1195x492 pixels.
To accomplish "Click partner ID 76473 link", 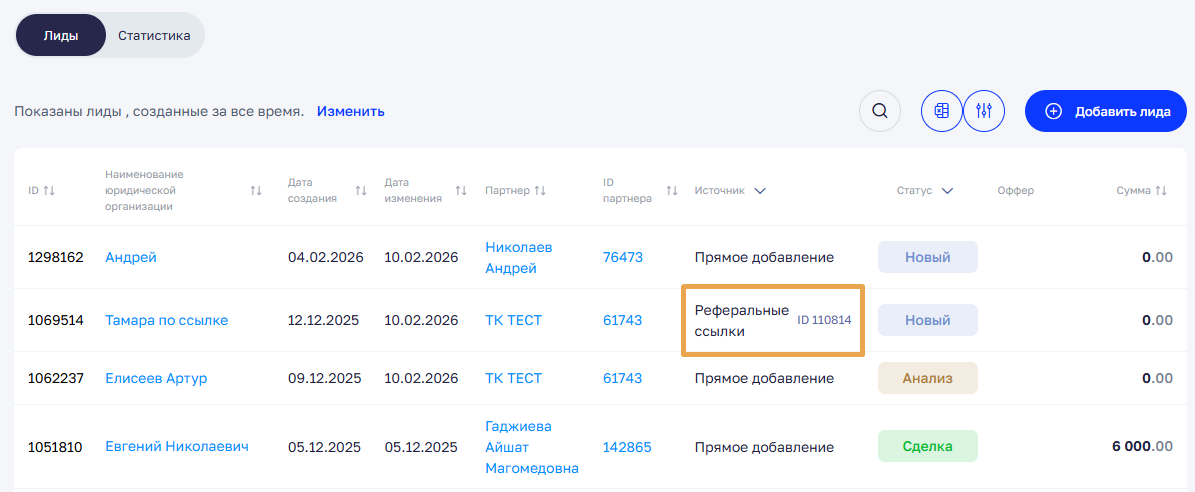I will click(x=622, y=257).
